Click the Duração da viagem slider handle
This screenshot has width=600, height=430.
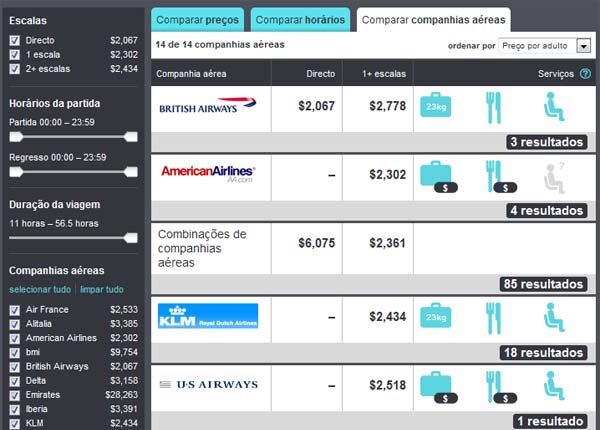coord(129,237)
